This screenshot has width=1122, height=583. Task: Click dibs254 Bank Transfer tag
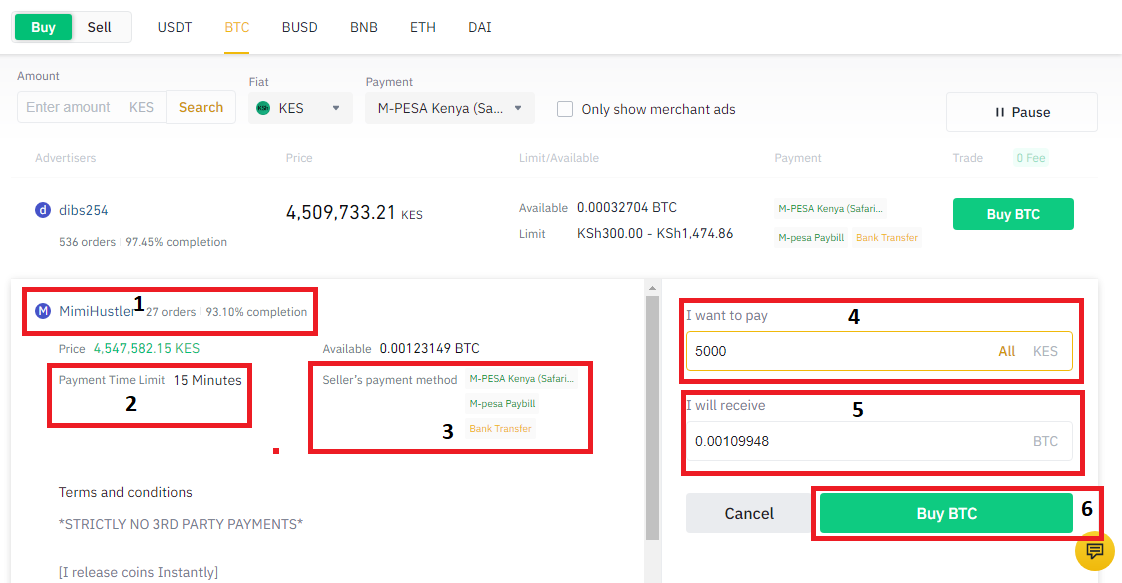[887, 237]
